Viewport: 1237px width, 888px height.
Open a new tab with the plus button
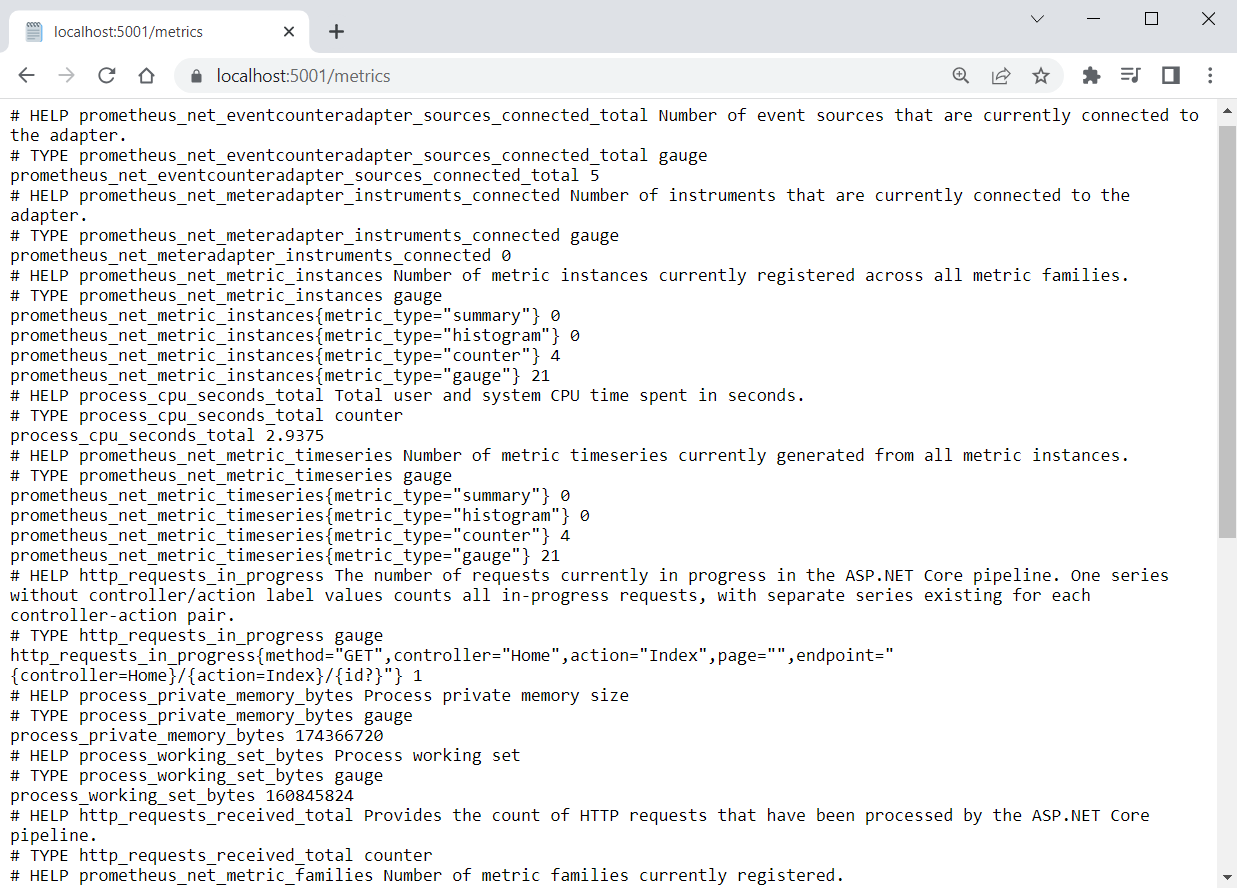[336, 31]
